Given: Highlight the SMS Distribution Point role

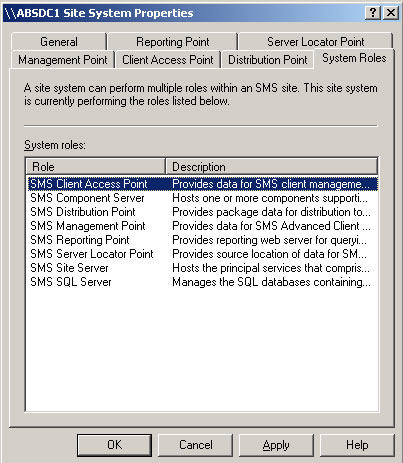Looking at the screenshot, I should click(x=203, y=212).
